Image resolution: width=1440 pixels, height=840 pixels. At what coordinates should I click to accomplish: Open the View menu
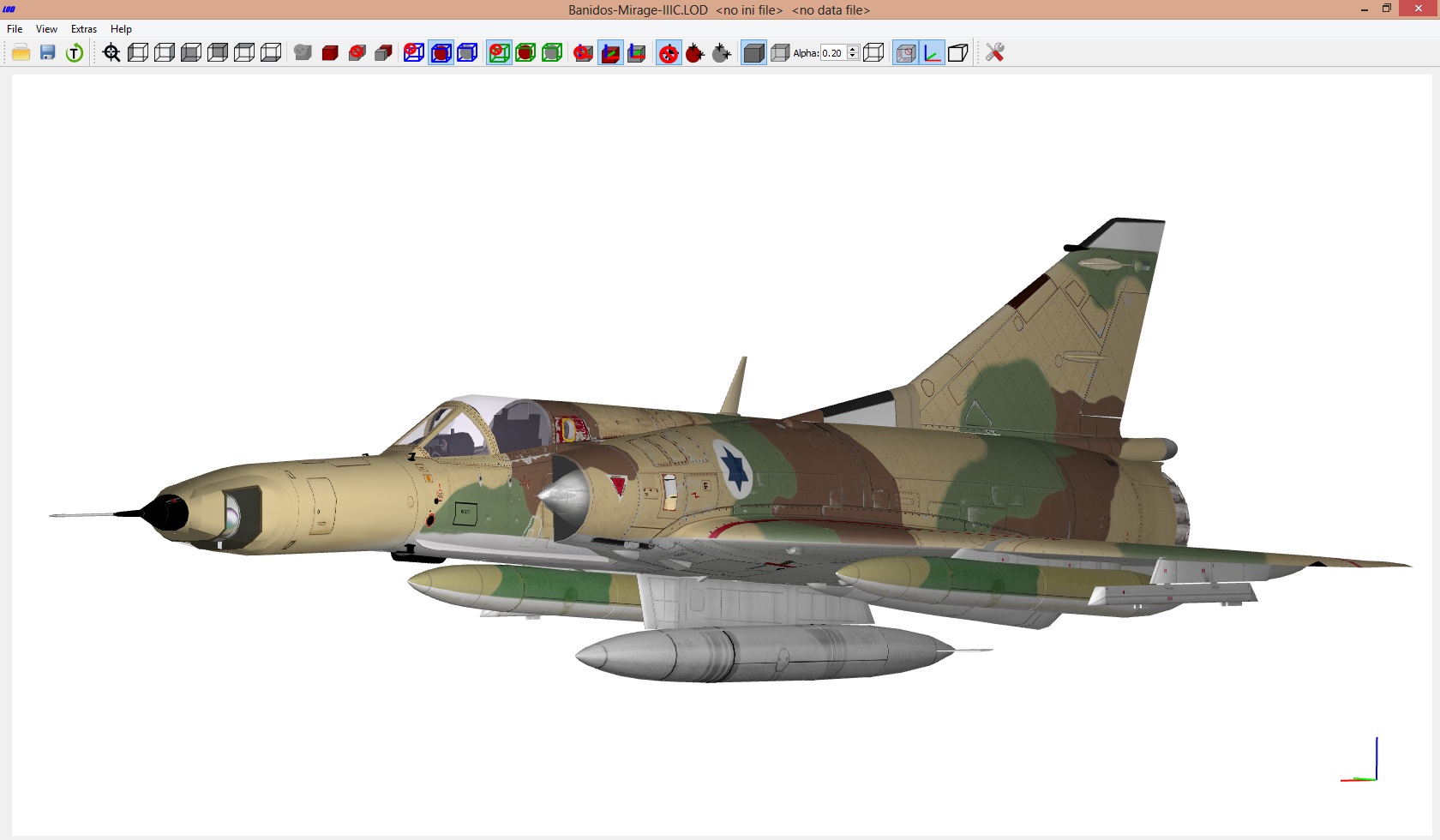tap(46, 29)
